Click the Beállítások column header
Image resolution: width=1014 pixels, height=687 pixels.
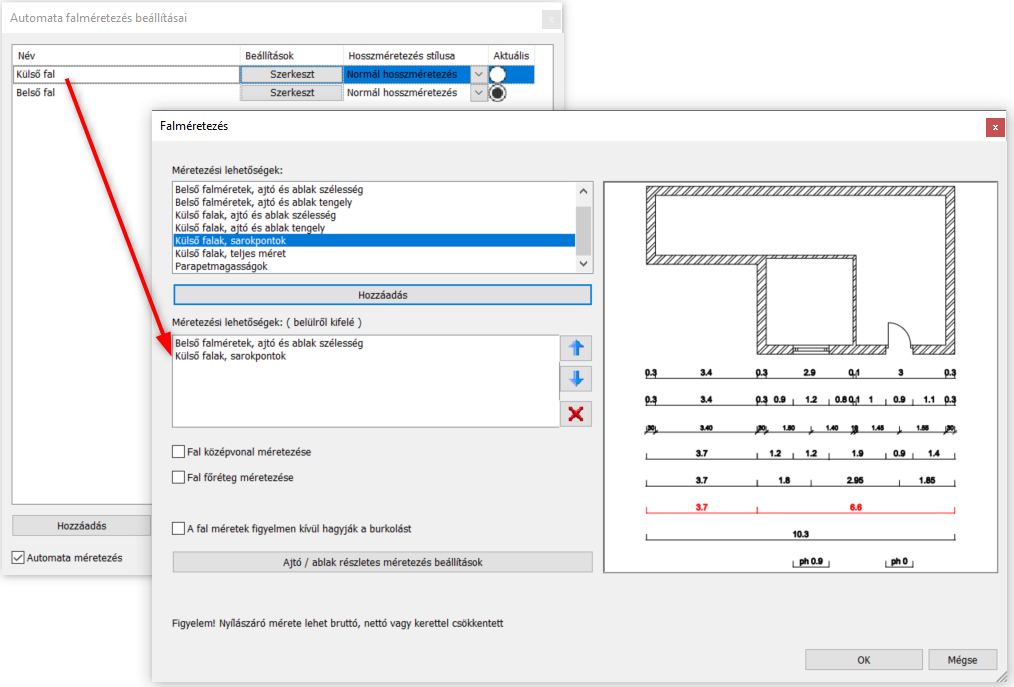[x=292, y=56]
